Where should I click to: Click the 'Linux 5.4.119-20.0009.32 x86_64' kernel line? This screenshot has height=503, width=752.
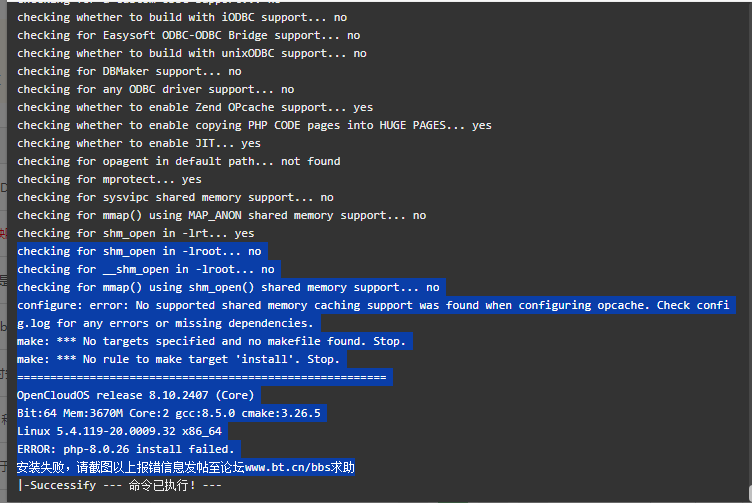[x=119, y=431]
